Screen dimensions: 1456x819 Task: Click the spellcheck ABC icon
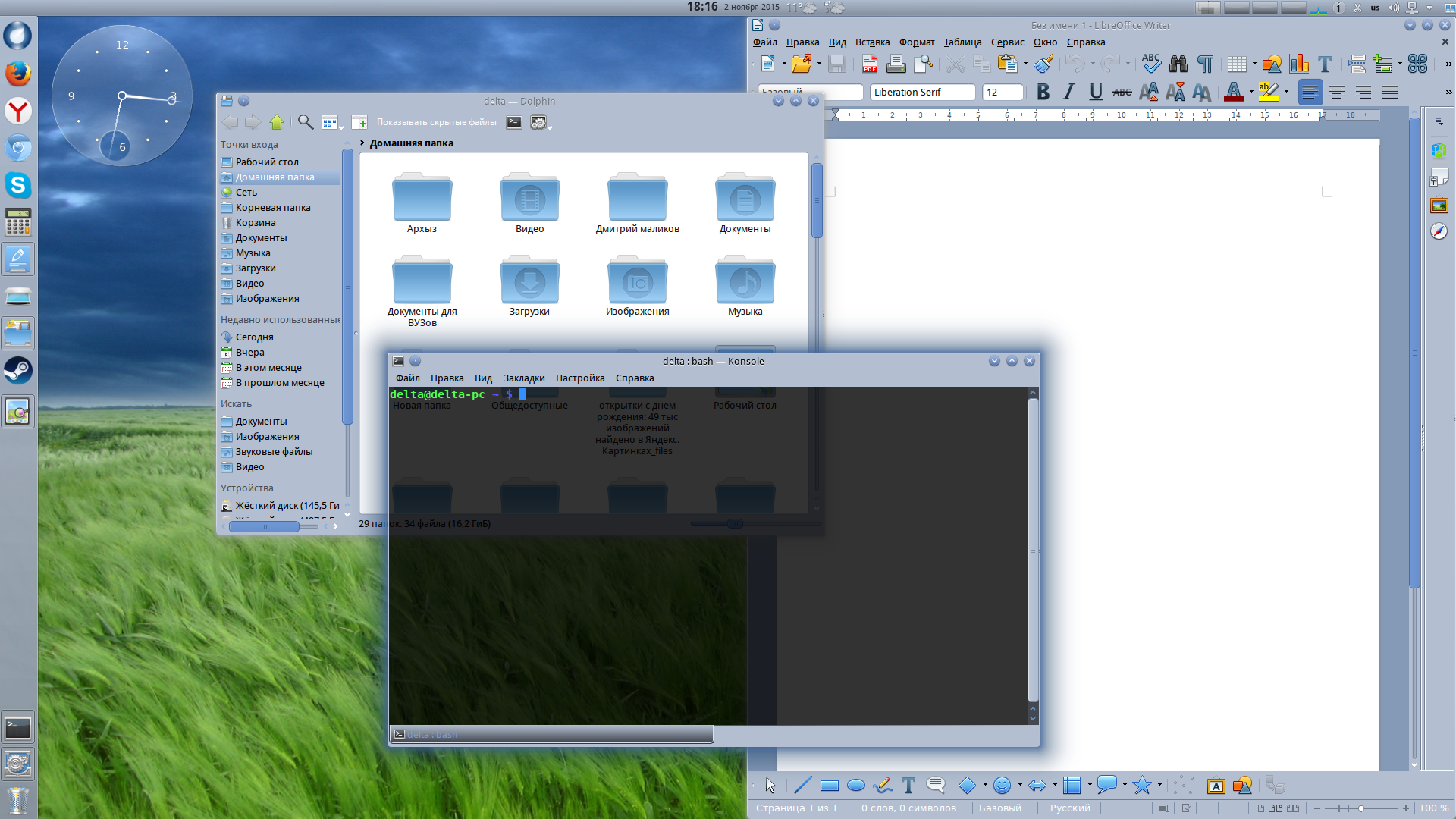(1150, 64)
